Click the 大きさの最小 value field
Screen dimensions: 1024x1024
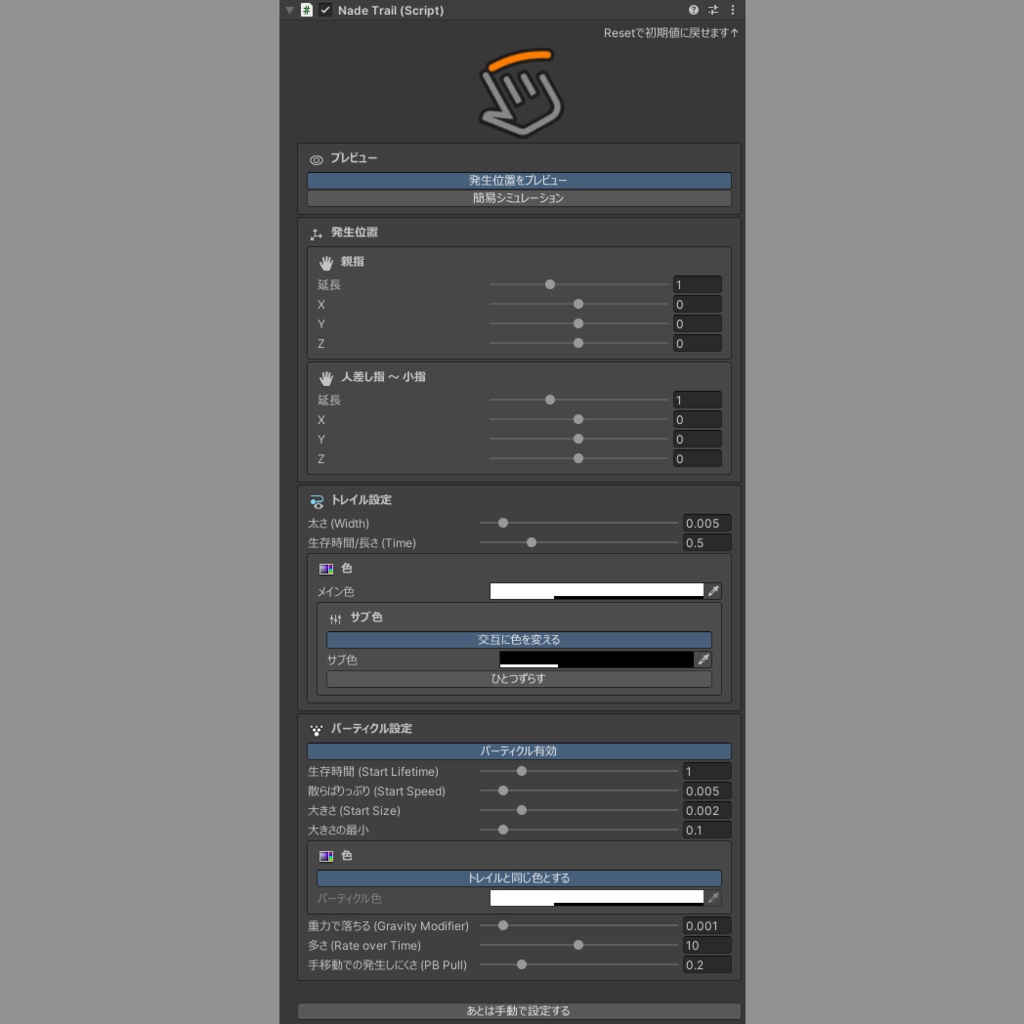707,830
